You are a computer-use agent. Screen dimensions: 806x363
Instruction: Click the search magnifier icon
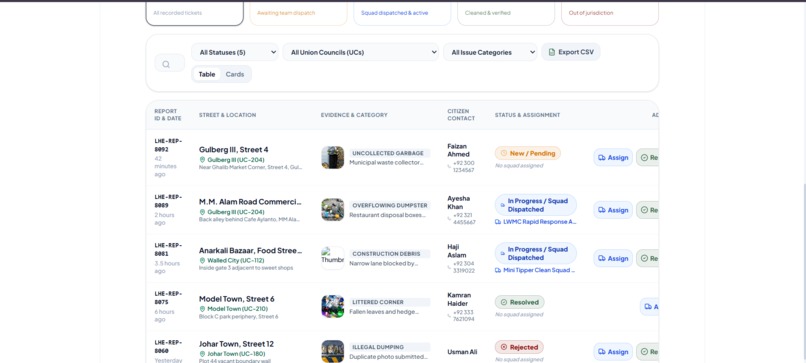point(166,64)
